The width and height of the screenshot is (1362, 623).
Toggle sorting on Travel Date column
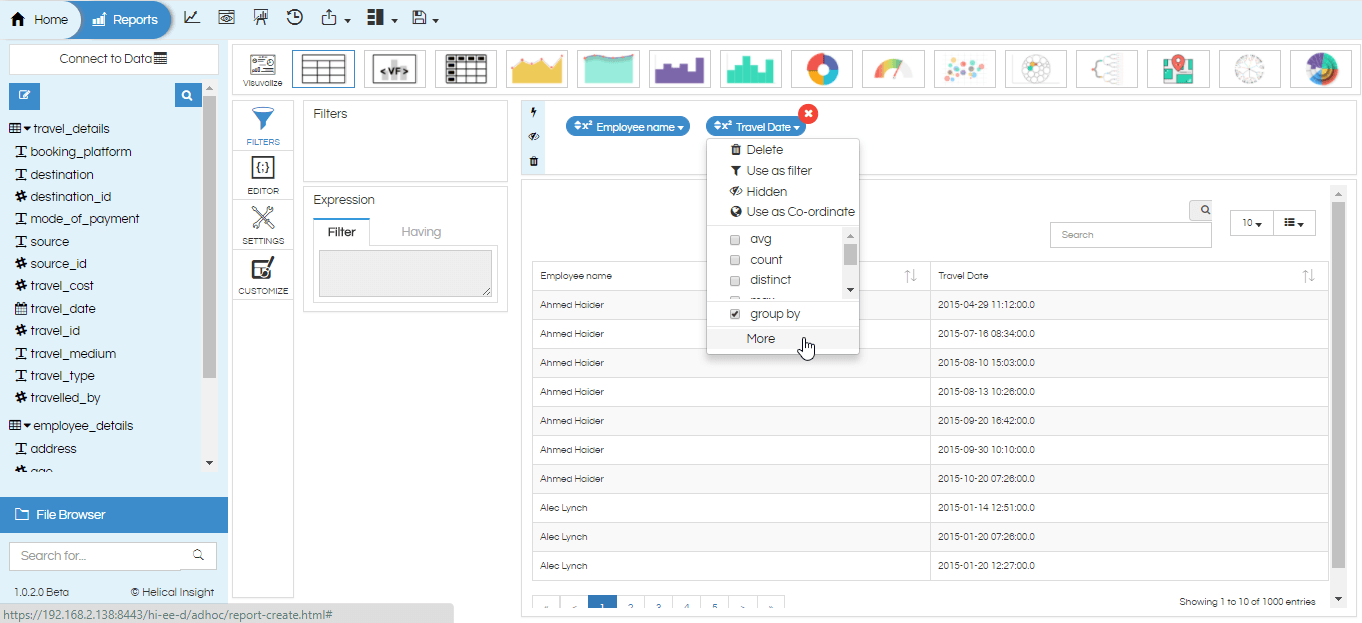tap(1308, 276)
